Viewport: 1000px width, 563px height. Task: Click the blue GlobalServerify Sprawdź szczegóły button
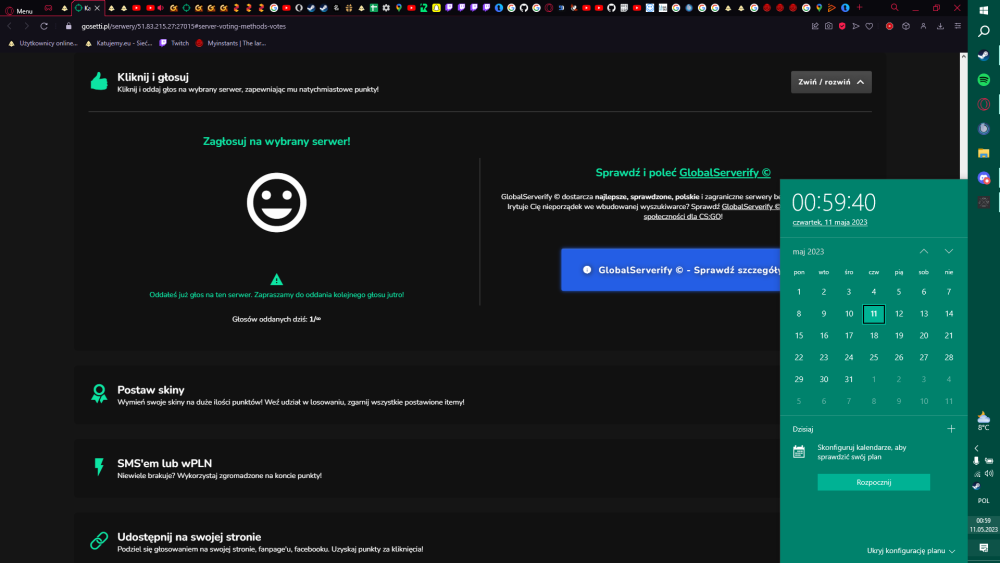pos(670,270)
